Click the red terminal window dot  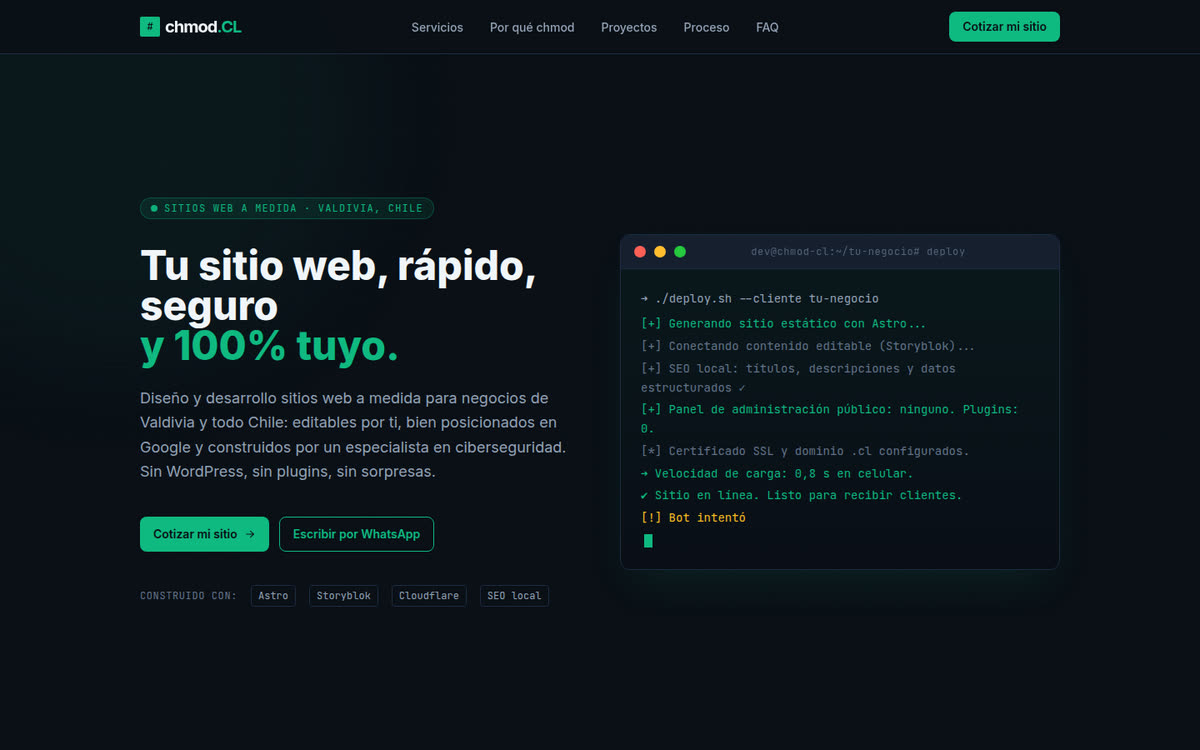[x=640, y=252]
